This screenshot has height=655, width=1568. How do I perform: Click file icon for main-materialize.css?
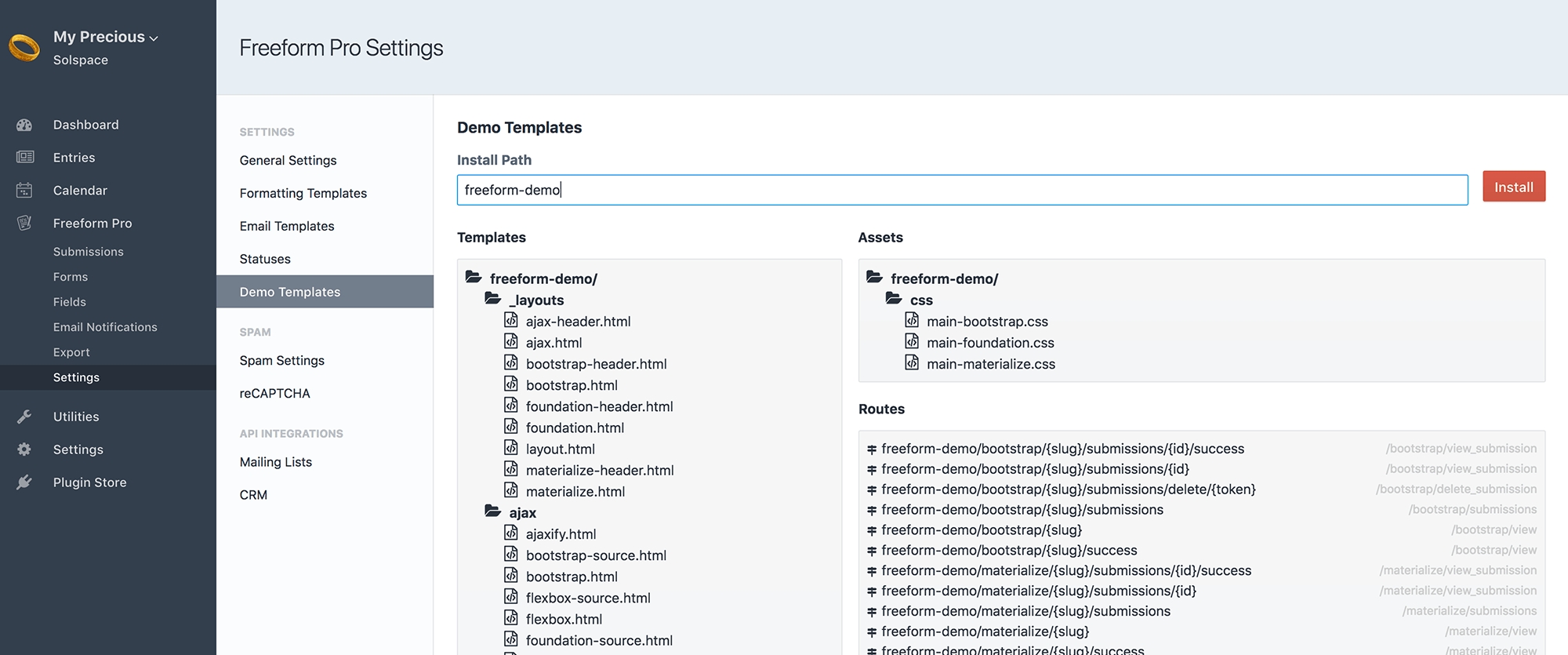912,362
